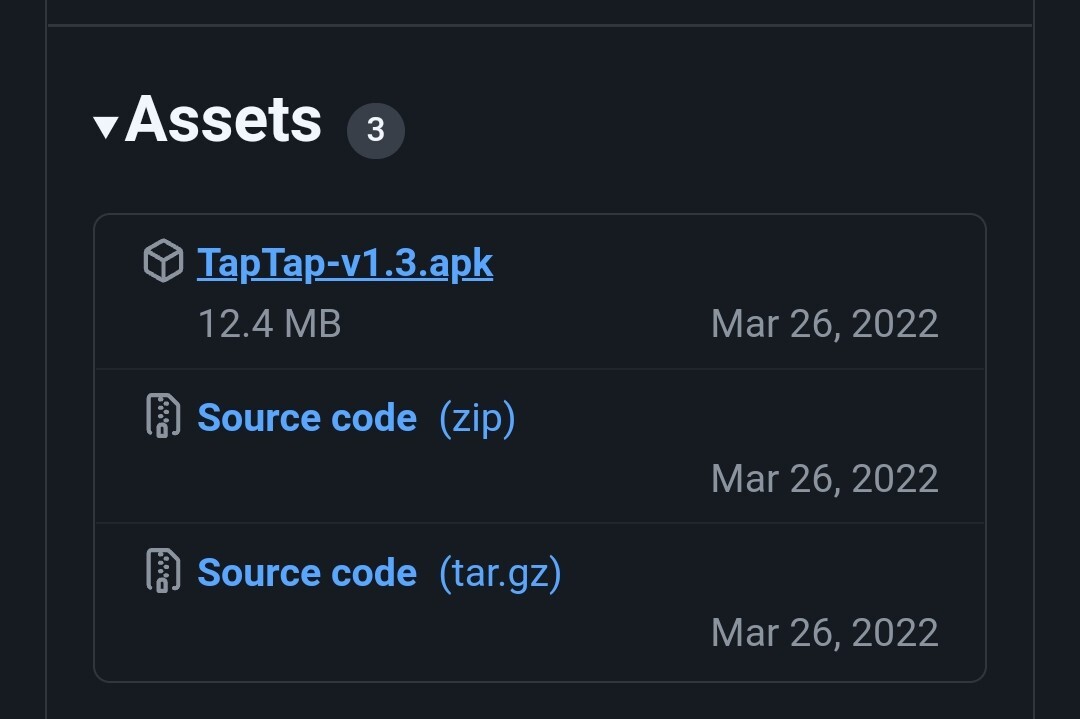Download the TapTap-v1.3.apk file
Screen dimensions: 1080x719
point(345,263)
